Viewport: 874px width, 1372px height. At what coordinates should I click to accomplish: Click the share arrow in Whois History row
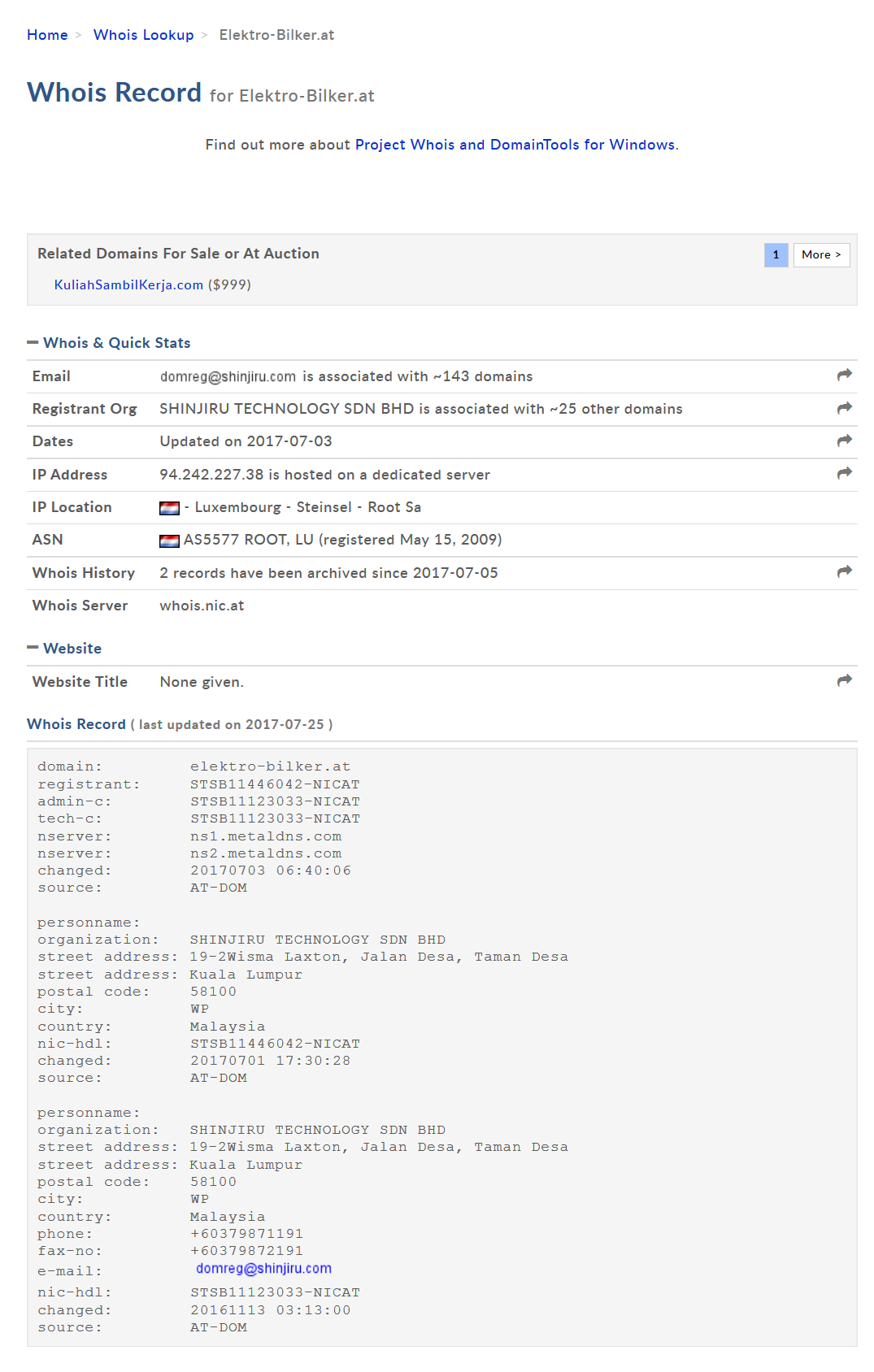click(x=845, y=571)
